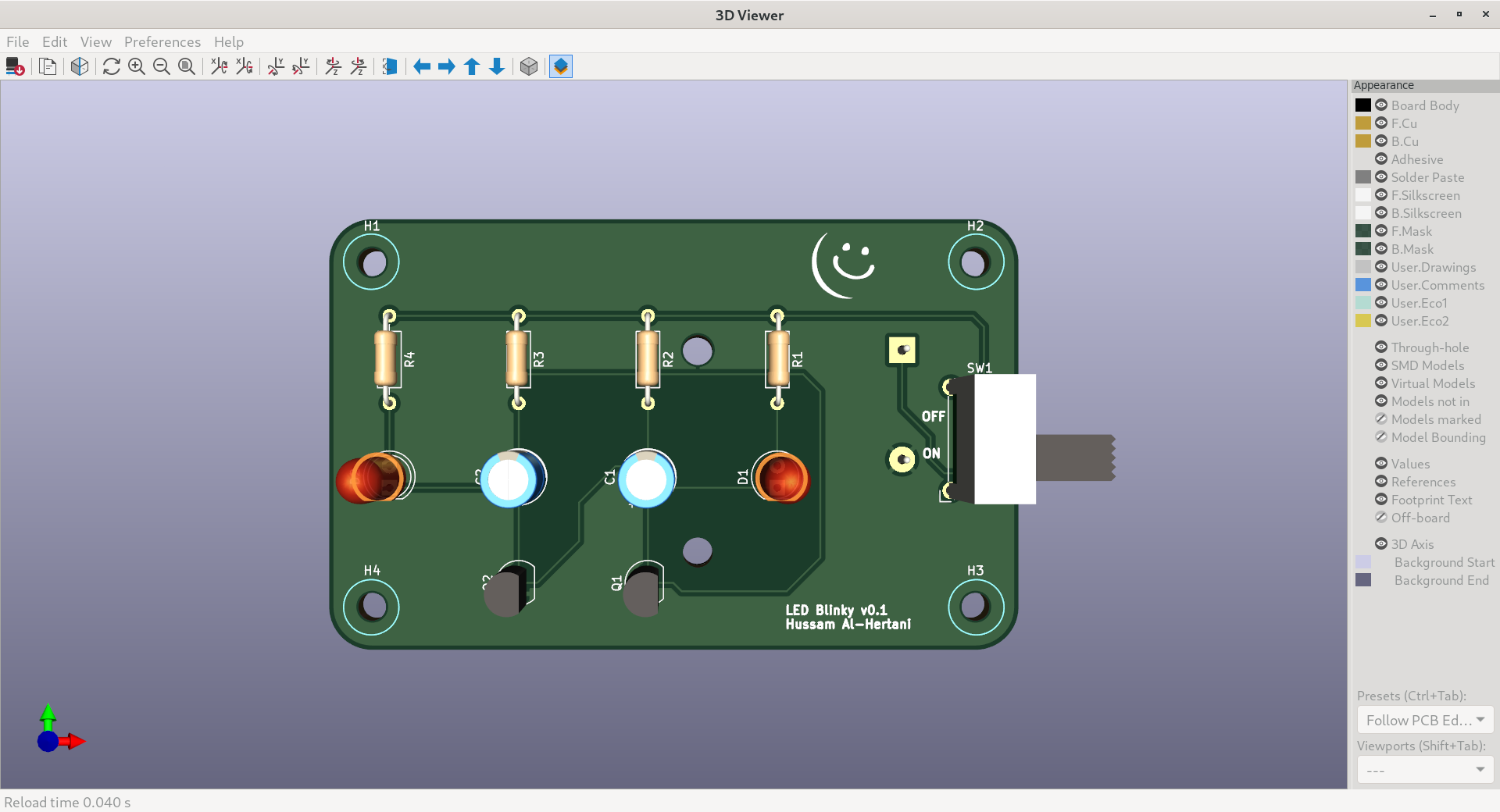Toggle the Appearance manager layers icon

(x=561, y=66)
